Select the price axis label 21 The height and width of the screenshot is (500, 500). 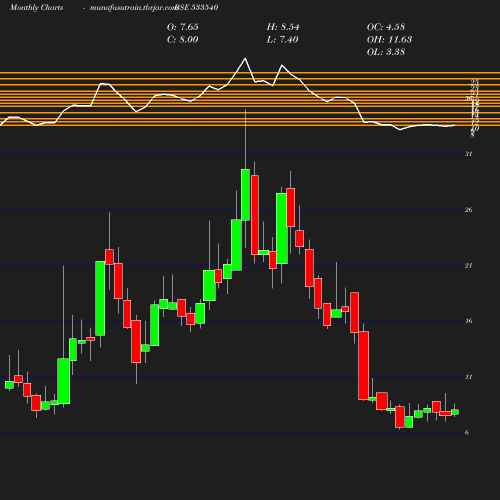click(x=469, y=265)
